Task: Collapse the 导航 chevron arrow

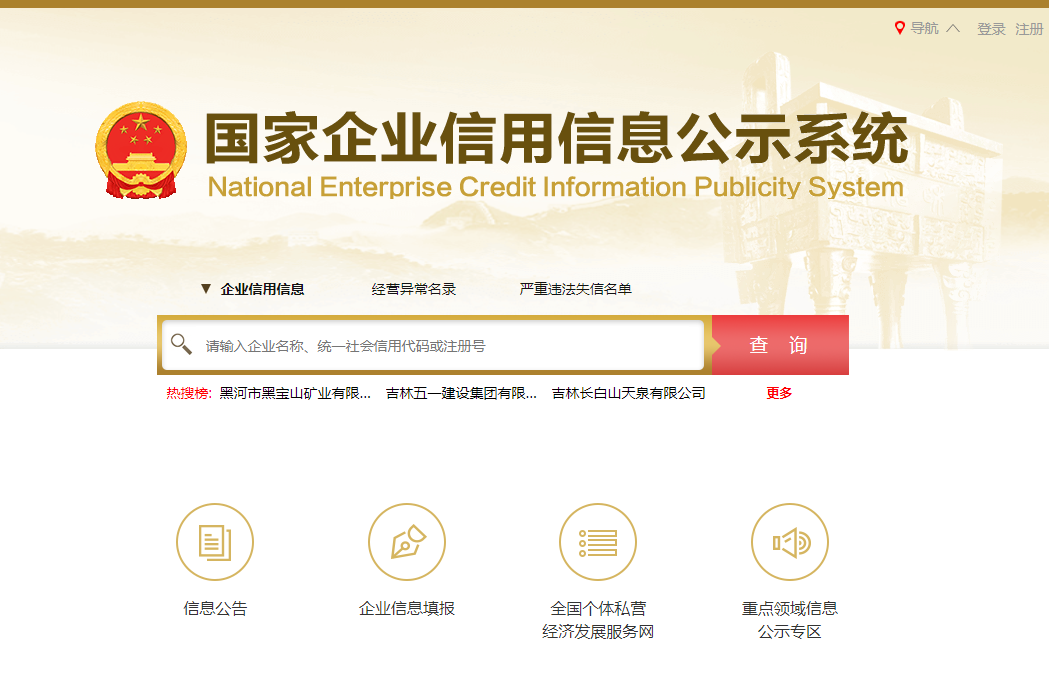Action: click(953, 28)
